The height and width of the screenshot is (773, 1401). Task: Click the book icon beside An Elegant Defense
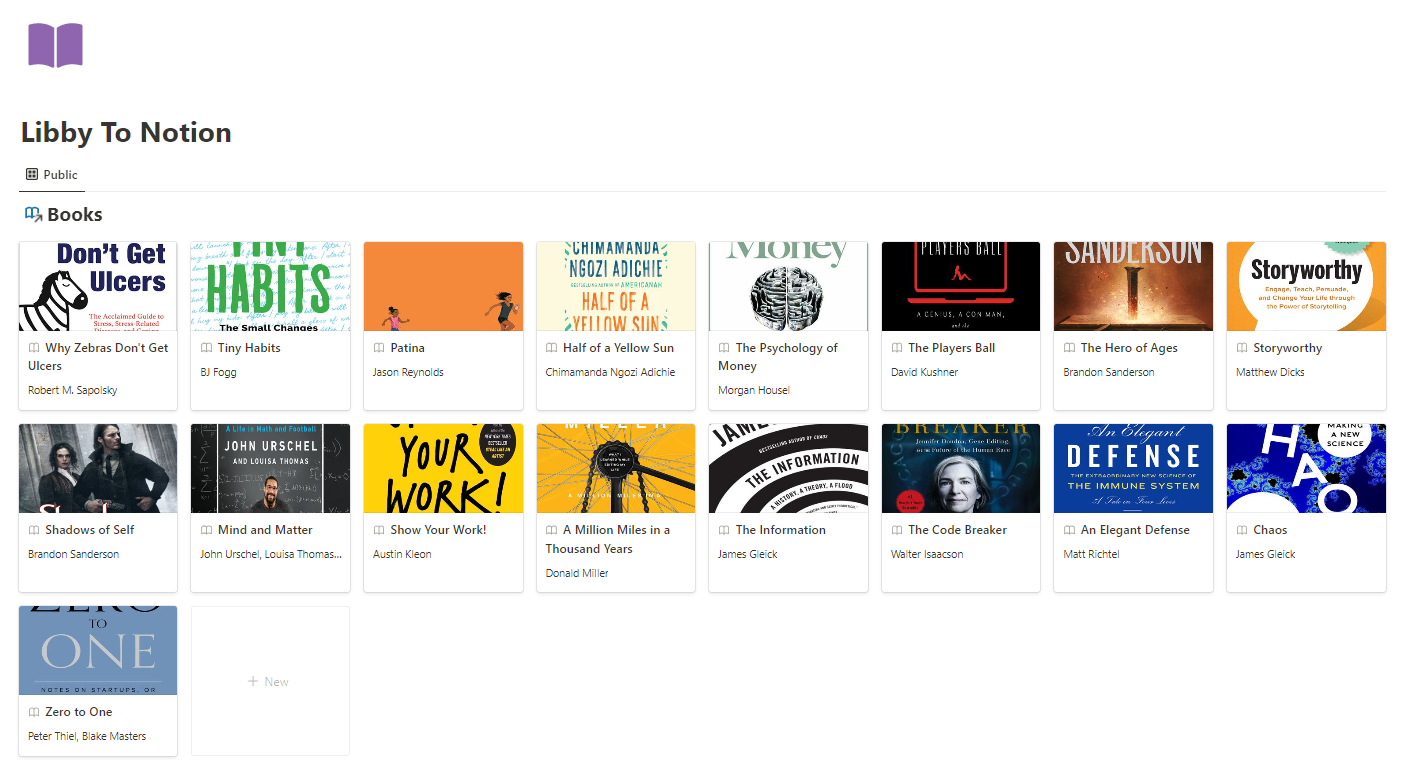coord(1069,530)
